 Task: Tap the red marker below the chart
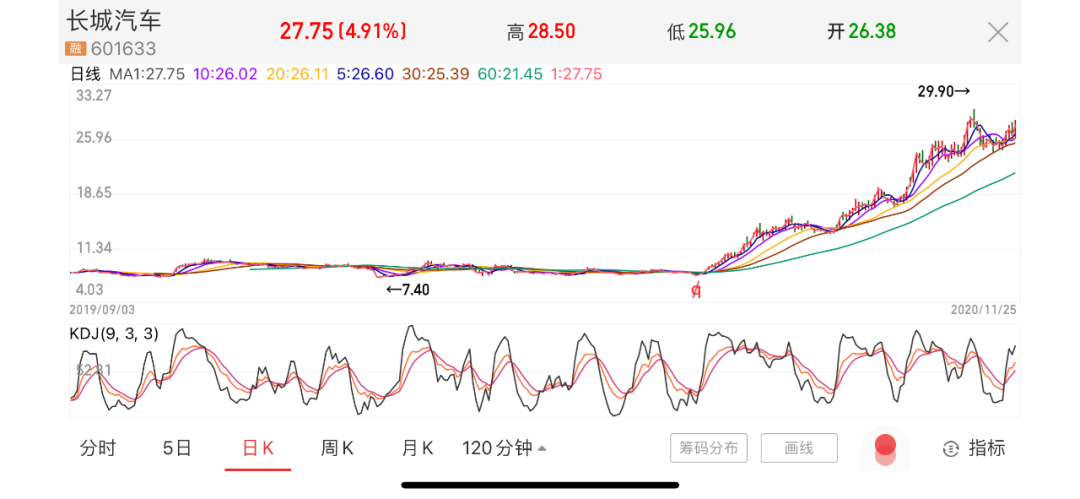pyautogui.click(x=696, y=292)
